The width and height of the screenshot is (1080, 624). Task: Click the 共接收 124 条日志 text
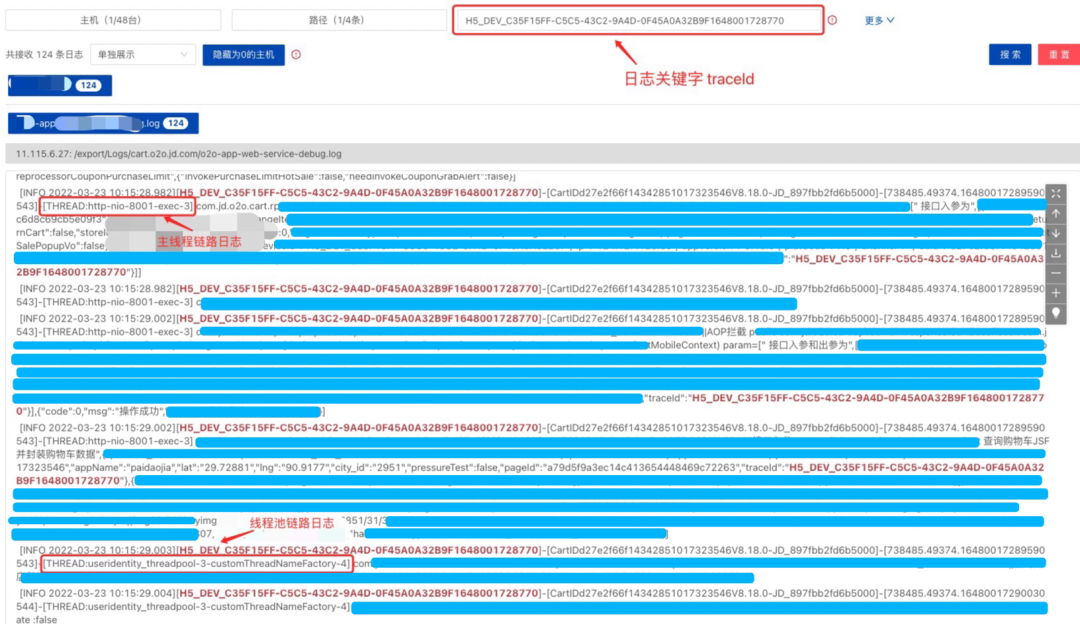pos(44,54)
